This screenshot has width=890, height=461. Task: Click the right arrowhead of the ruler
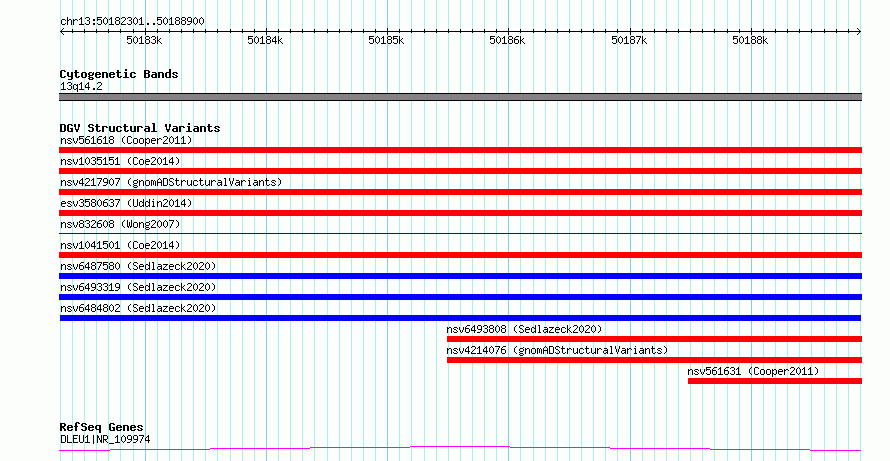point(859,32)
